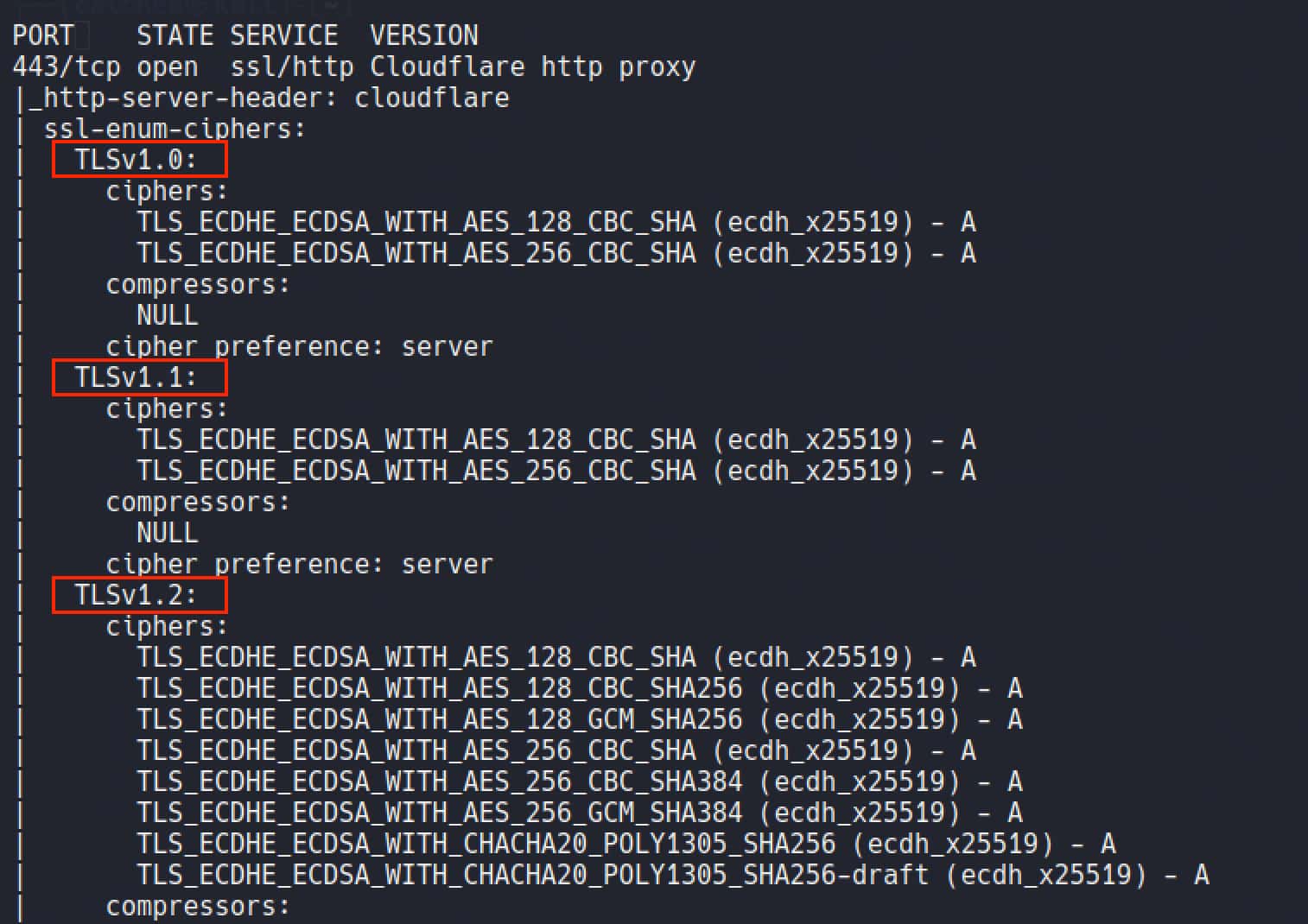Viewport: 1308px width, 924px height.
Task: Click the TLSv1.2 highlighted heading
Action: (137, 595)
